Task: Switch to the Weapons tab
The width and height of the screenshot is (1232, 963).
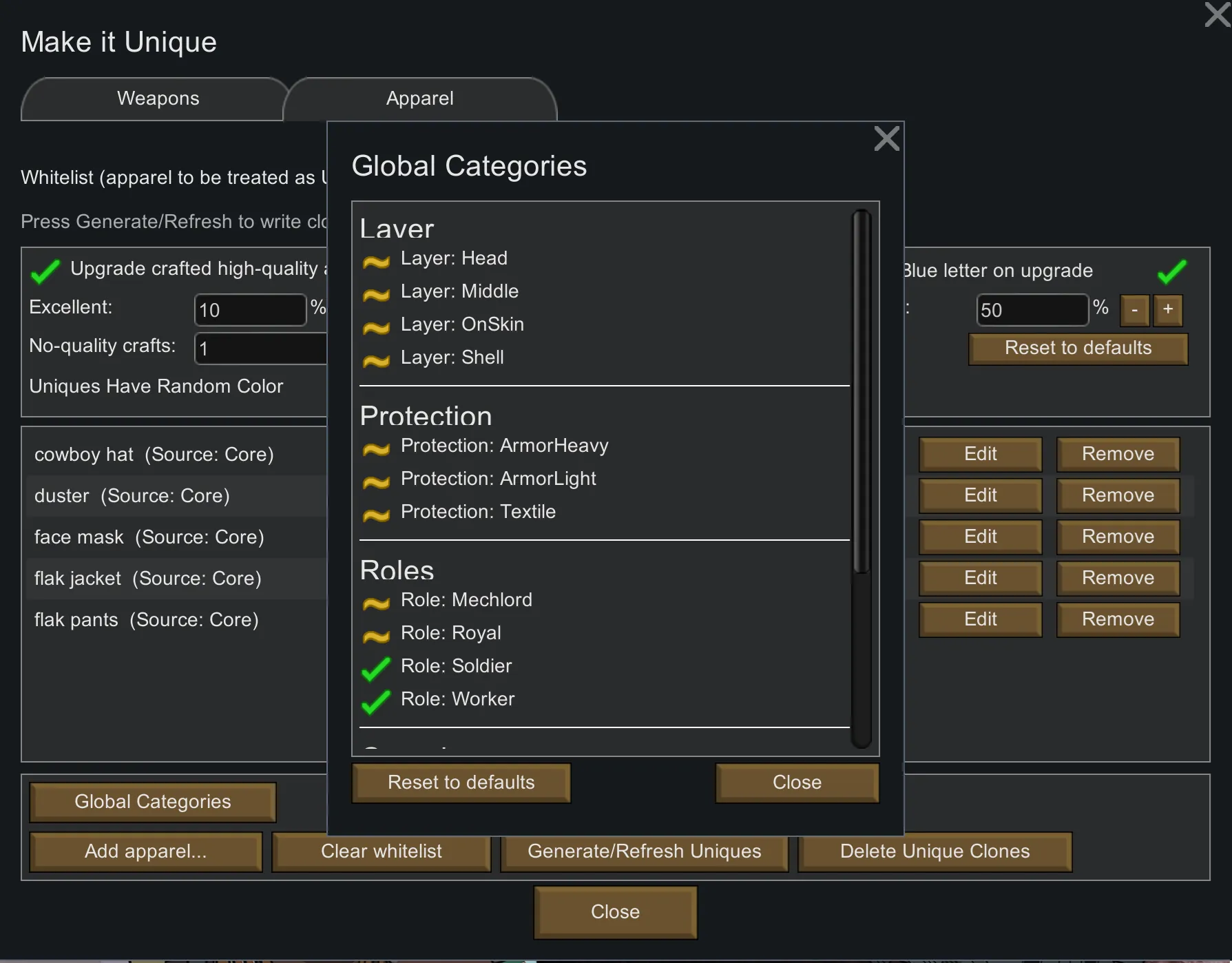Action: click(x=158, y=99)
